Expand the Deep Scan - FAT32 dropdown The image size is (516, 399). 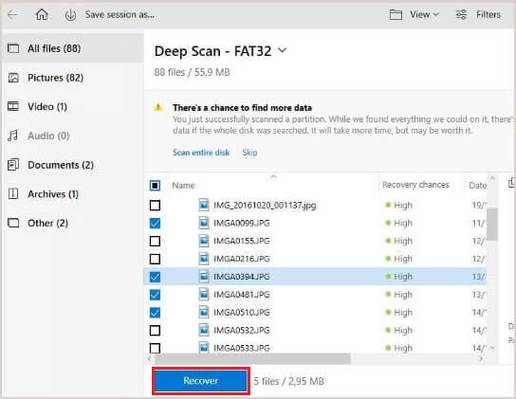[282, 50]
